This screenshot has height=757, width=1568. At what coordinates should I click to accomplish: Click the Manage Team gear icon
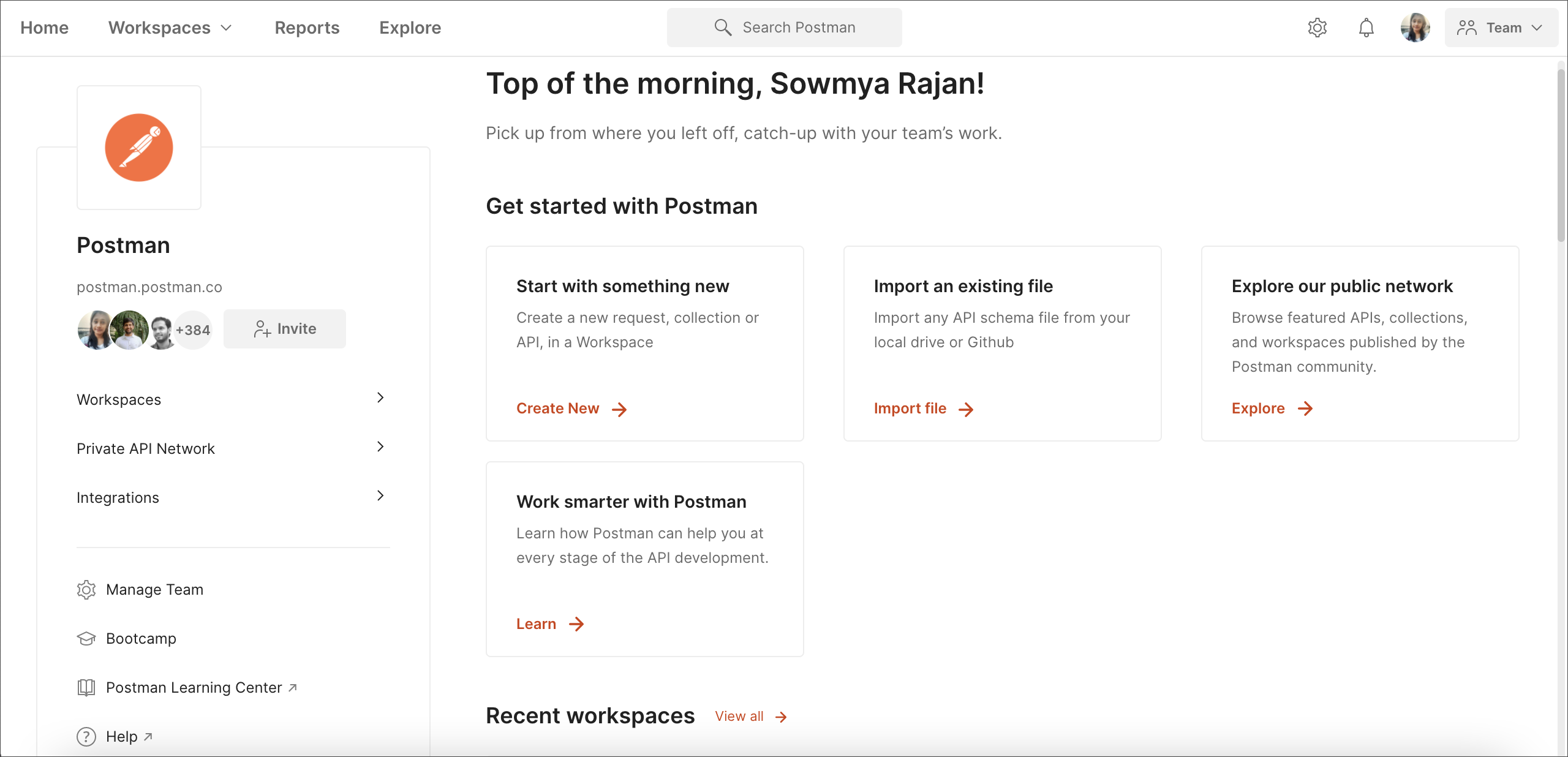pos(86,590)
